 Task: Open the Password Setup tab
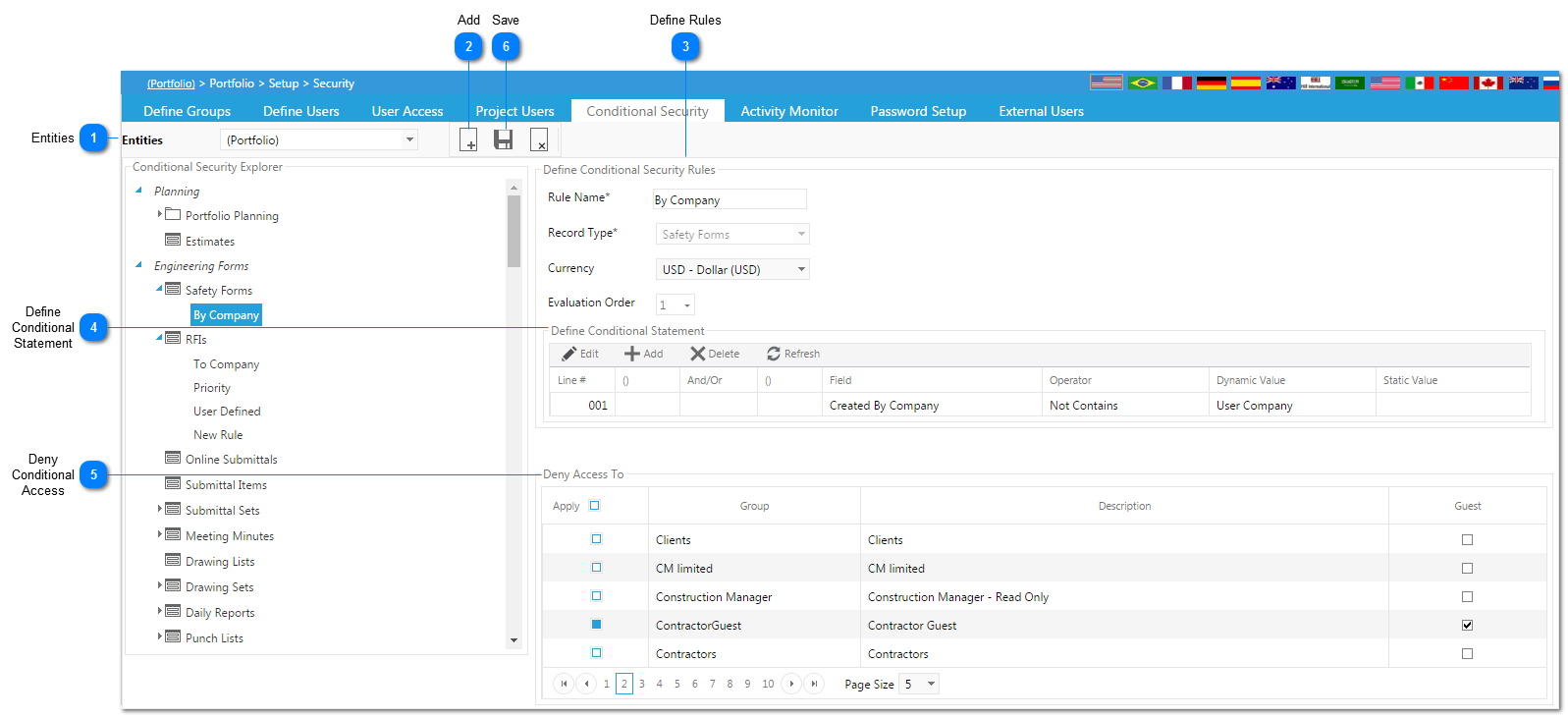918,111
